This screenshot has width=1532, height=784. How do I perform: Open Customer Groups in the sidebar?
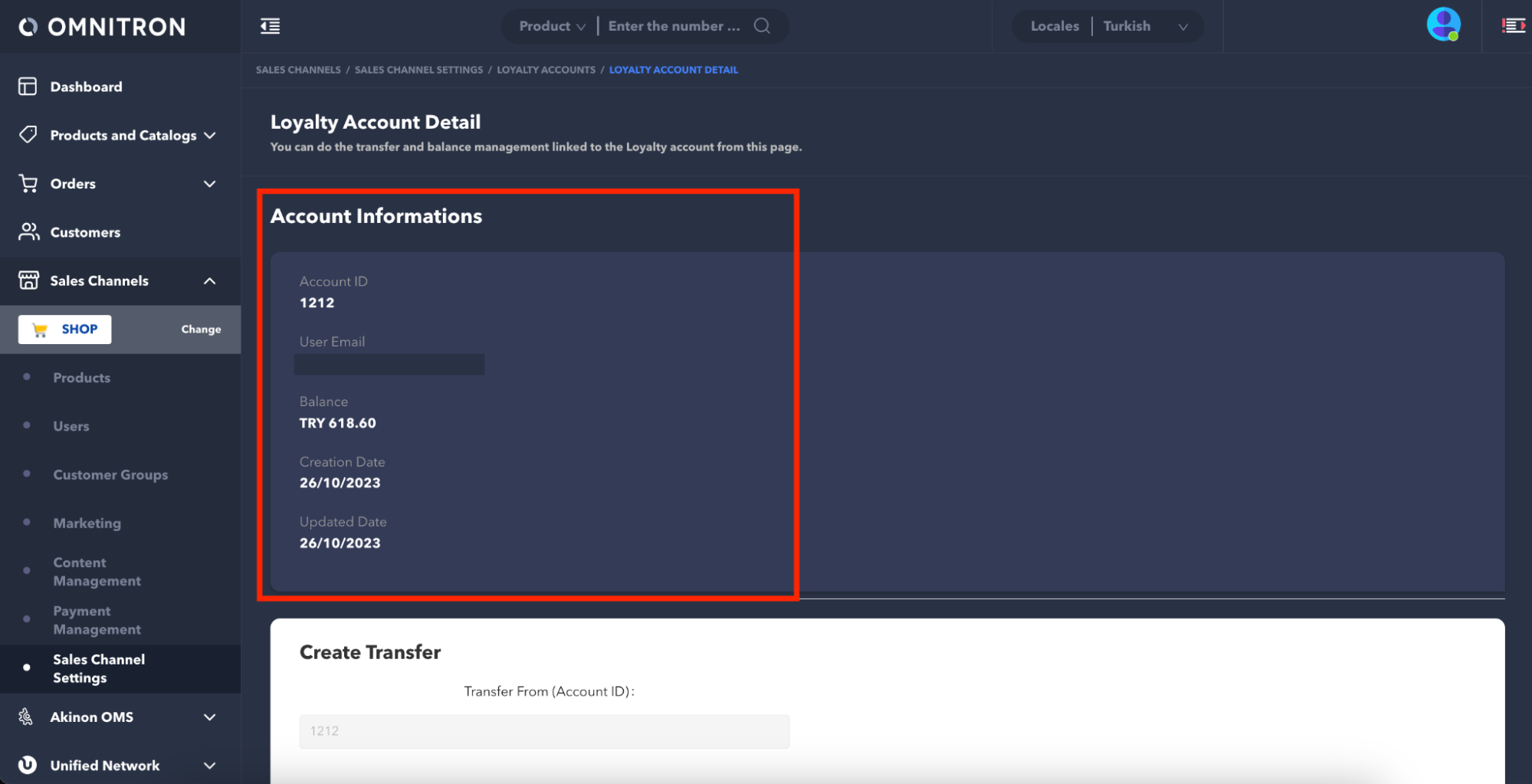(x=110, y=474)
